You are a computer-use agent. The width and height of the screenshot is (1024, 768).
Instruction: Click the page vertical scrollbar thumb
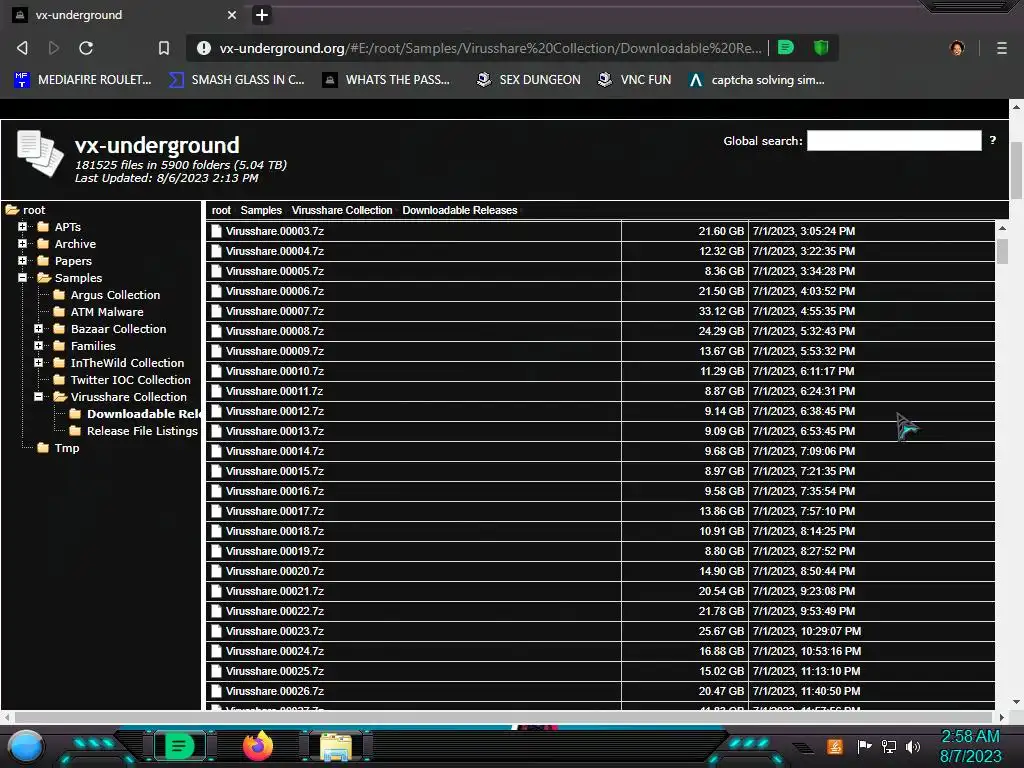[1017, 170]
